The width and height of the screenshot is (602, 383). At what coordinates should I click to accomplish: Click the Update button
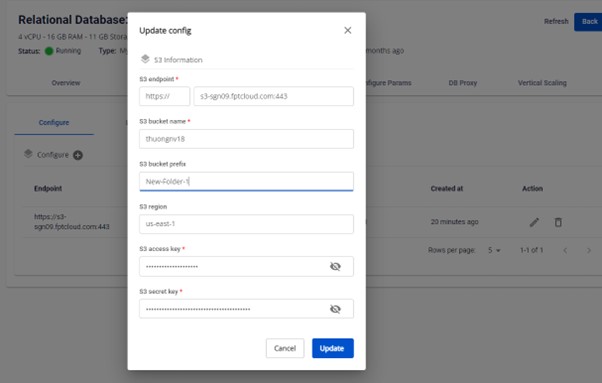[332, 348]
